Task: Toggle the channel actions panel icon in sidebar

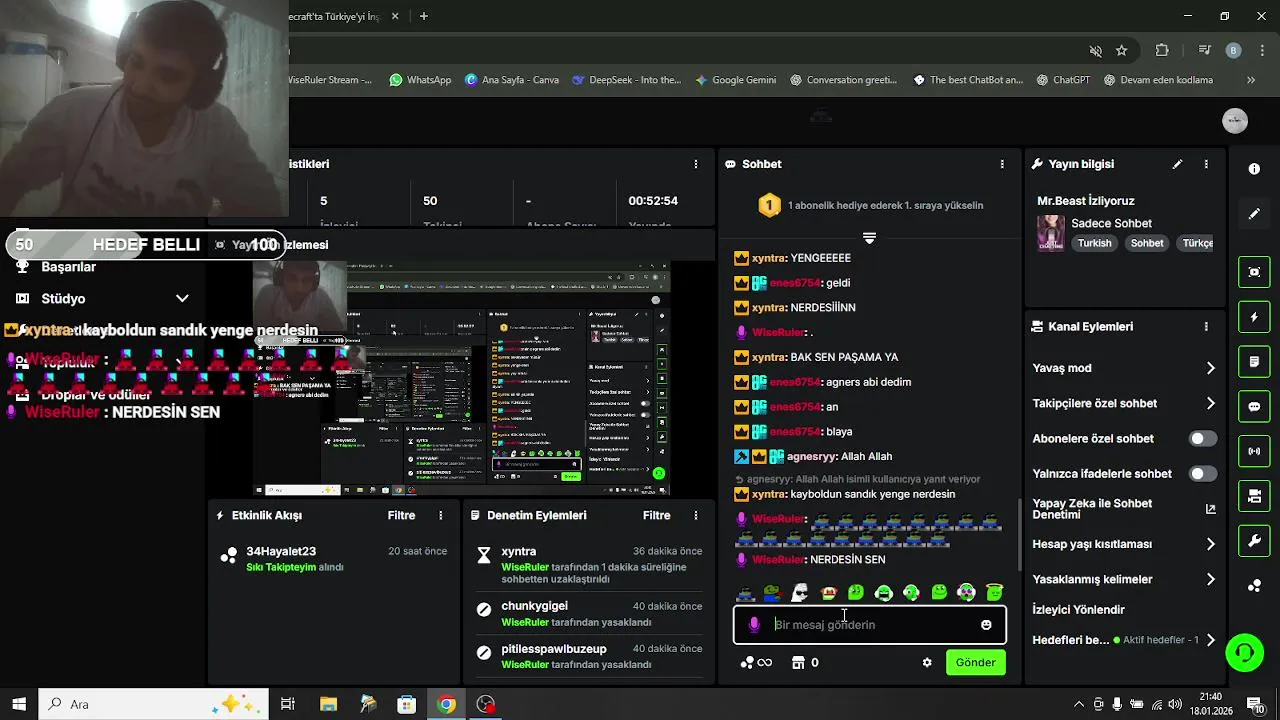Action: click(1254, 496)
